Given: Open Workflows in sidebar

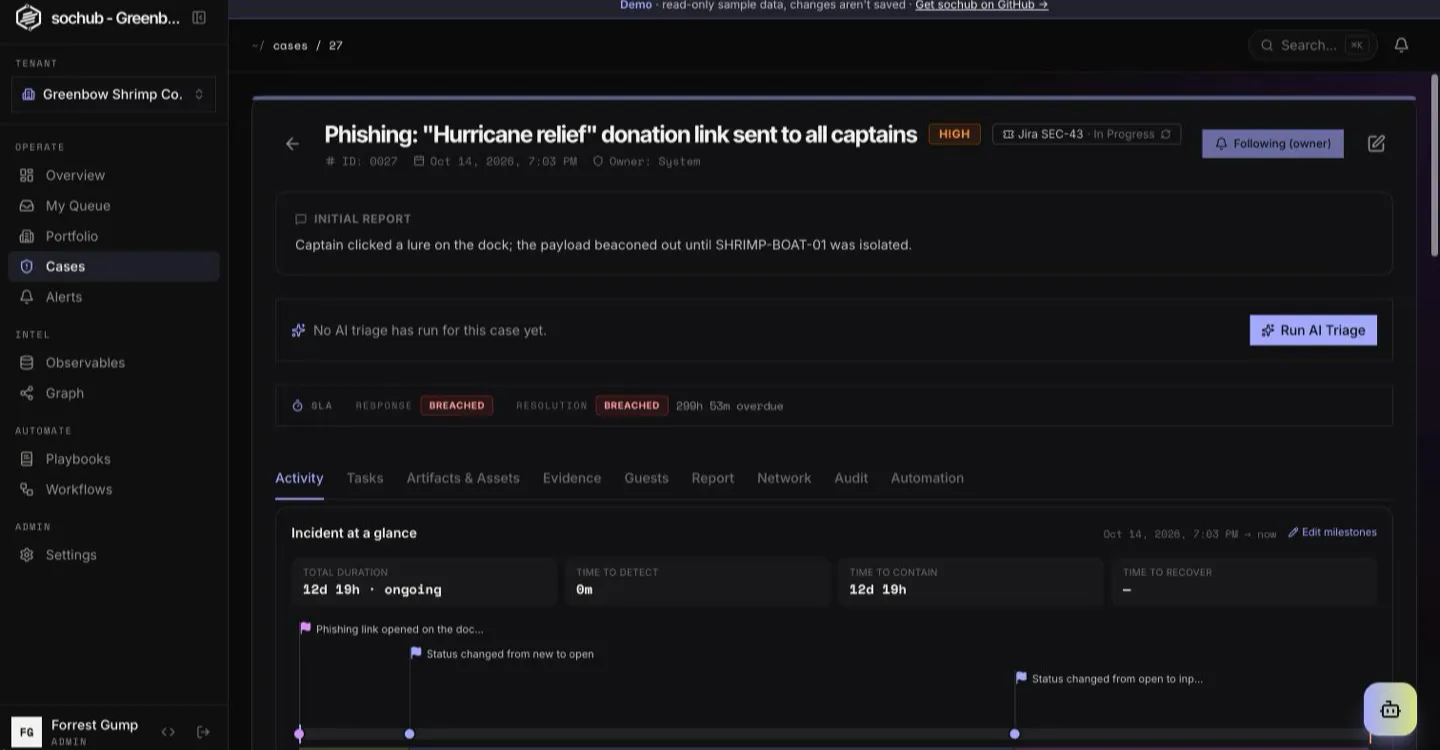Looking at the screenshot, I should click(114, 489).
